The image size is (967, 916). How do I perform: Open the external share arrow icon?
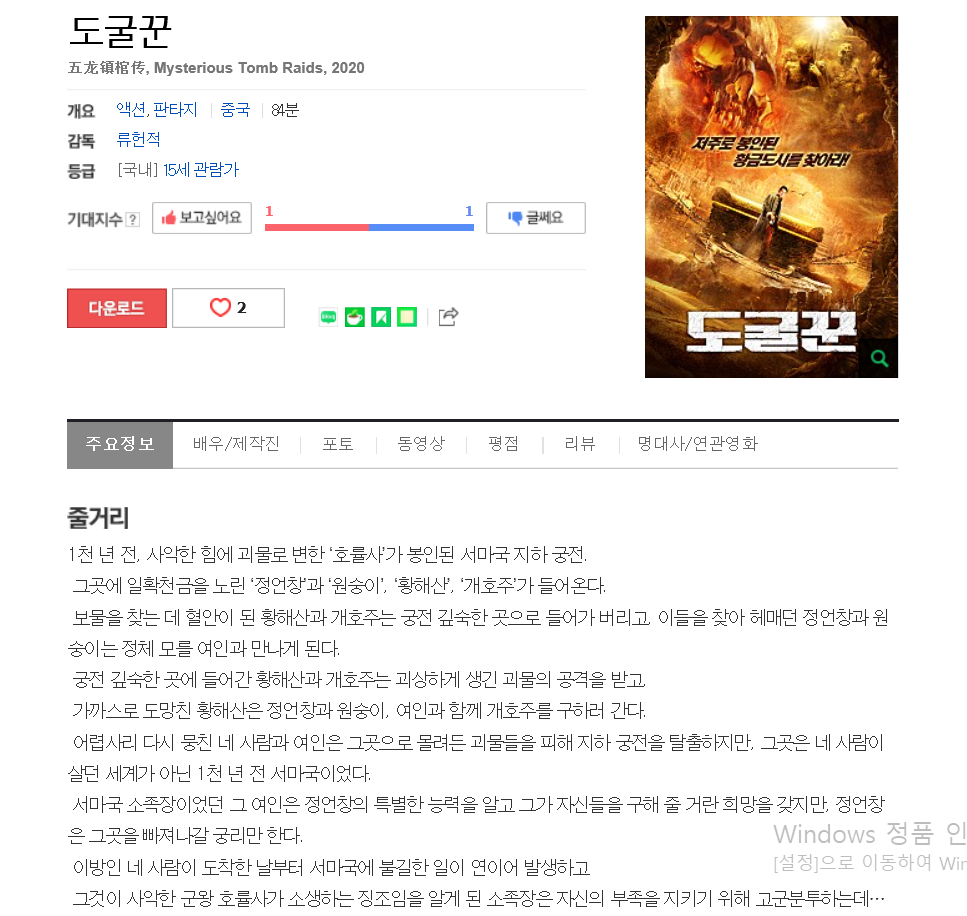(x=448, y=316)
